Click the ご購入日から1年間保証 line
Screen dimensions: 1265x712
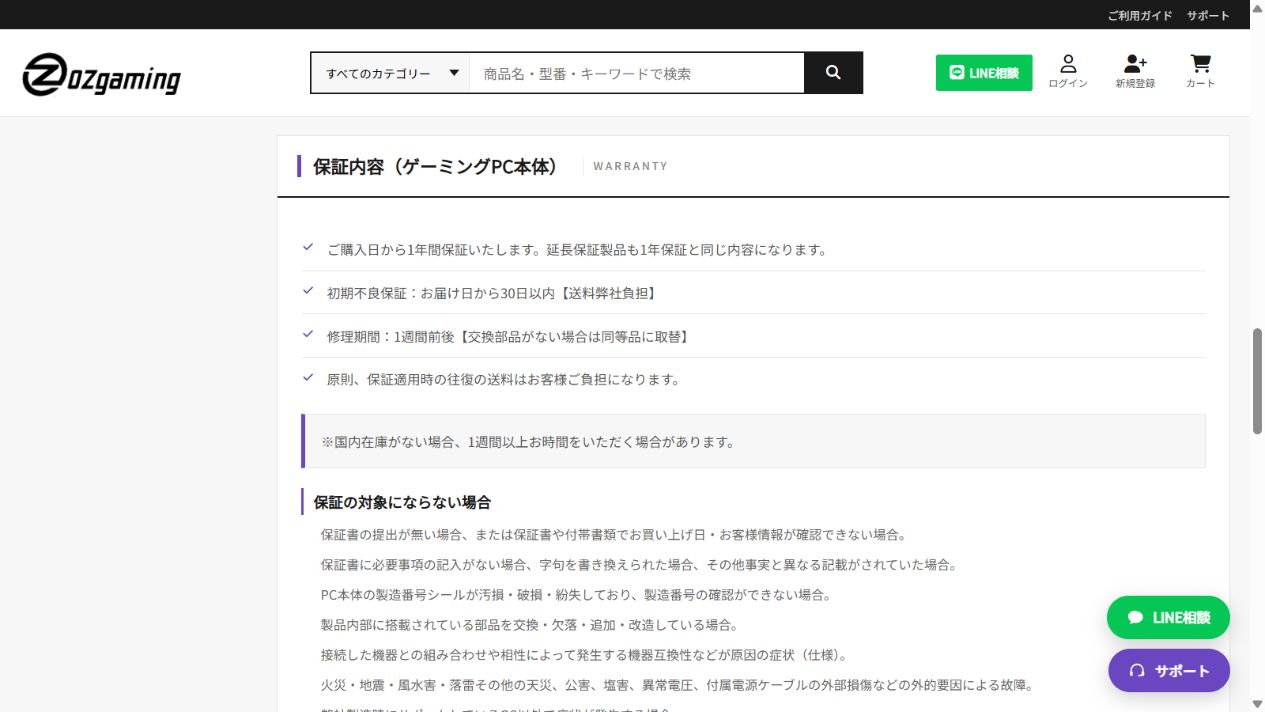[577, 250]
